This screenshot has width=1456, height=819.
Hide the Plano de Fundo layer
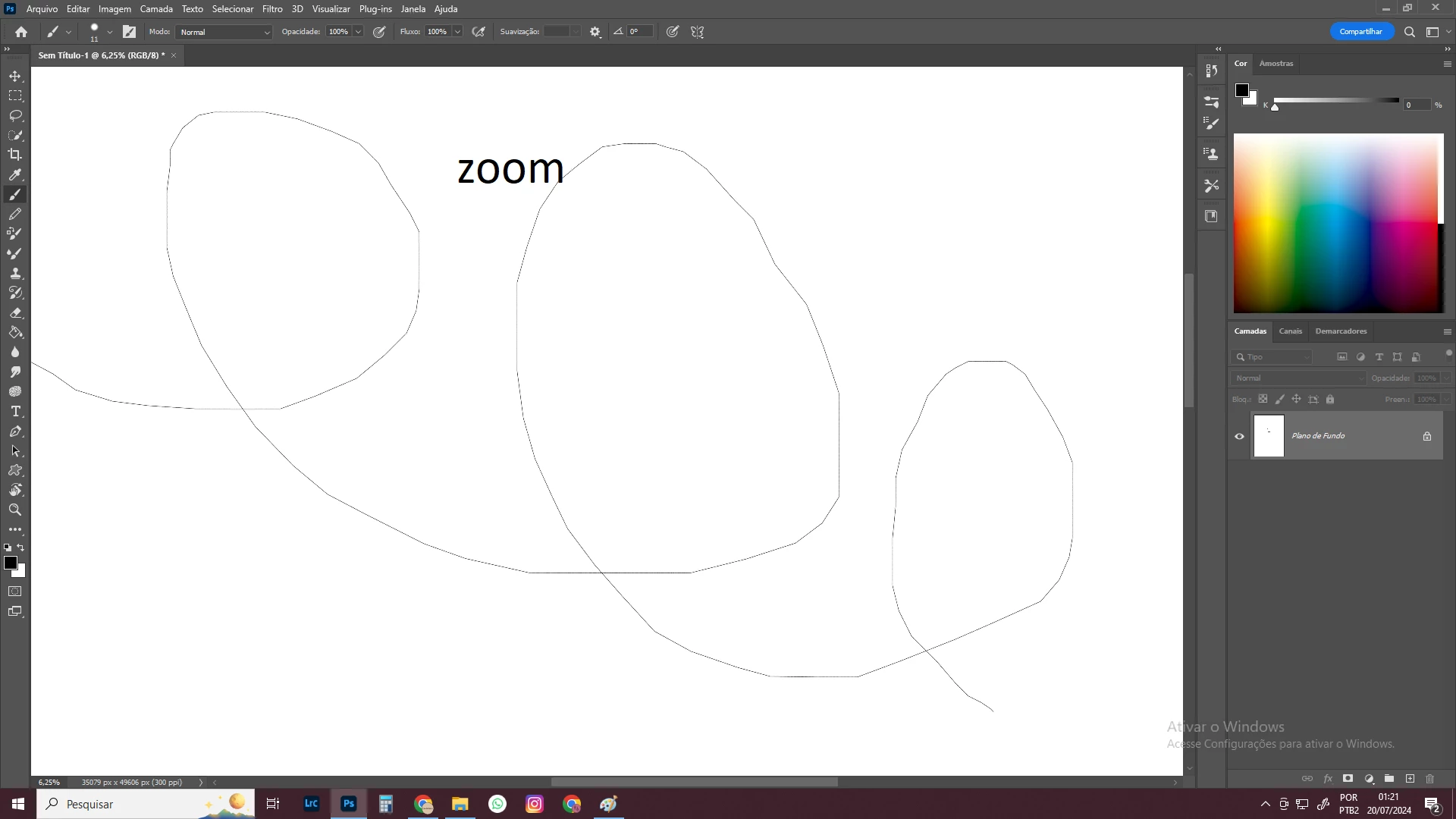click(1239, 436)
